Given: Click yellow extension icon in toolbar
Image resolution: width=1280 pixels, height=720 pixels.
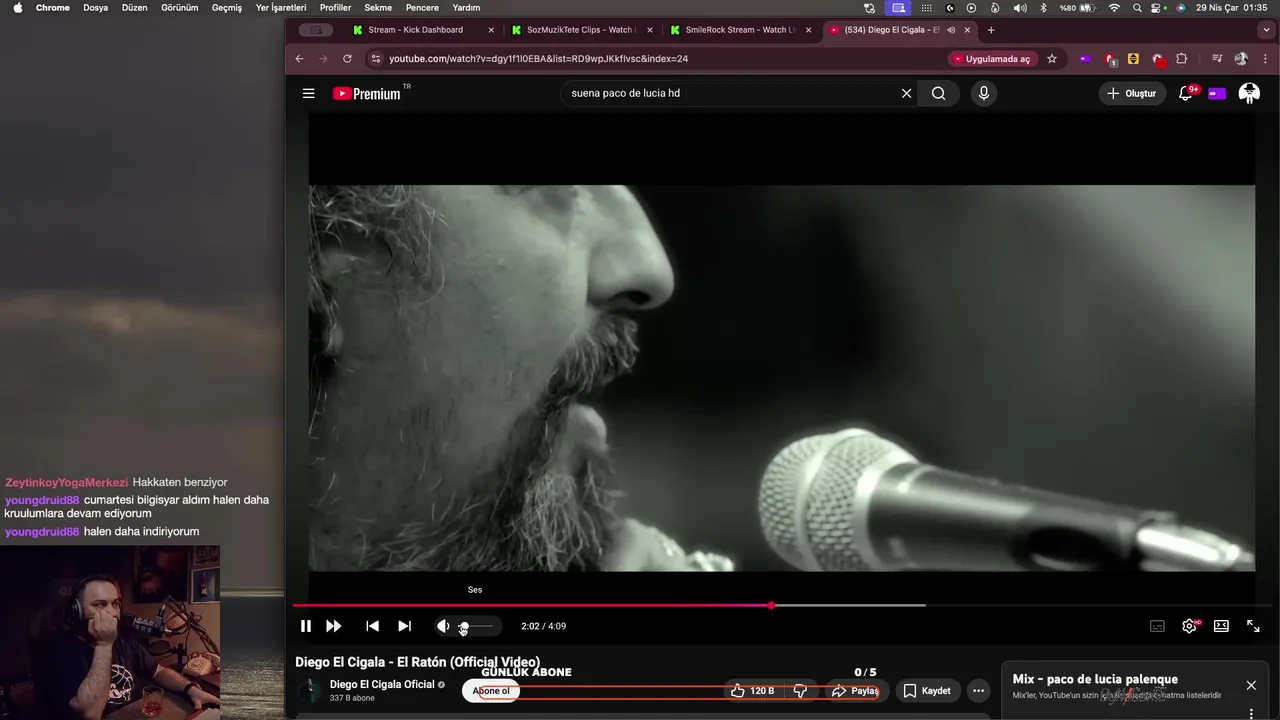Looking at the screenshot, I should click(1133, 59).
